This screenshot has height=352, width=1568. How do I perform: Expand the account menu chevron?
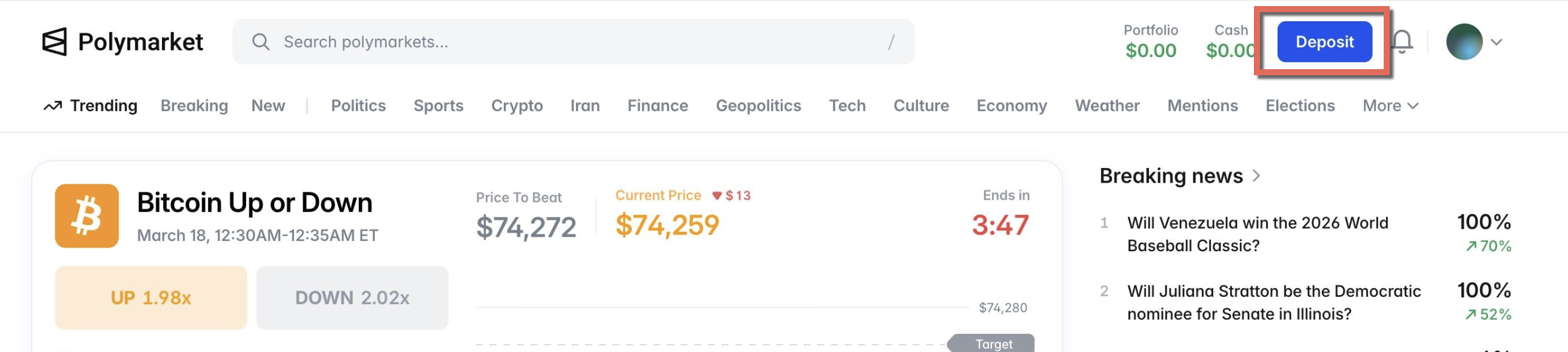point(1497,42)
